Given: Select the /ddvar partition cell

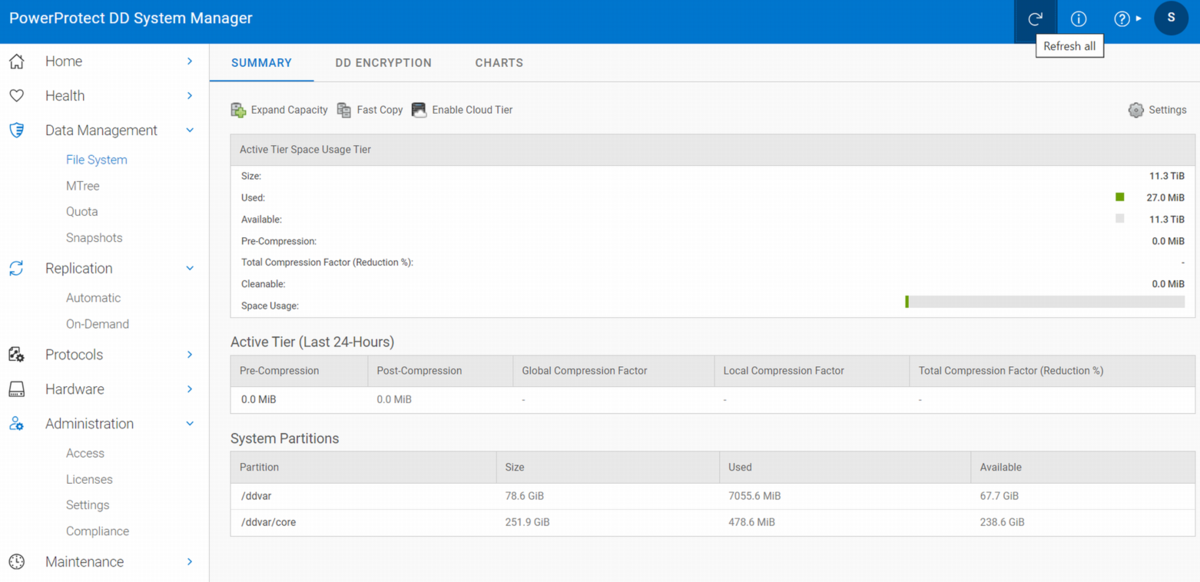Looking at the screenshot, I should point(363,496).
